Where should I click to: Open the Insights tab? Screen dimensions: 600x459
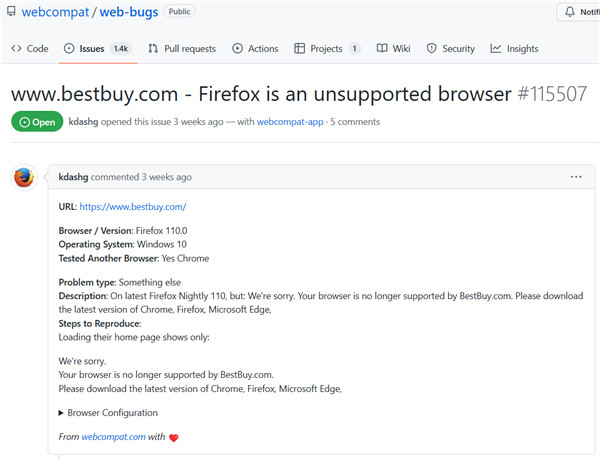coord(514,49)
